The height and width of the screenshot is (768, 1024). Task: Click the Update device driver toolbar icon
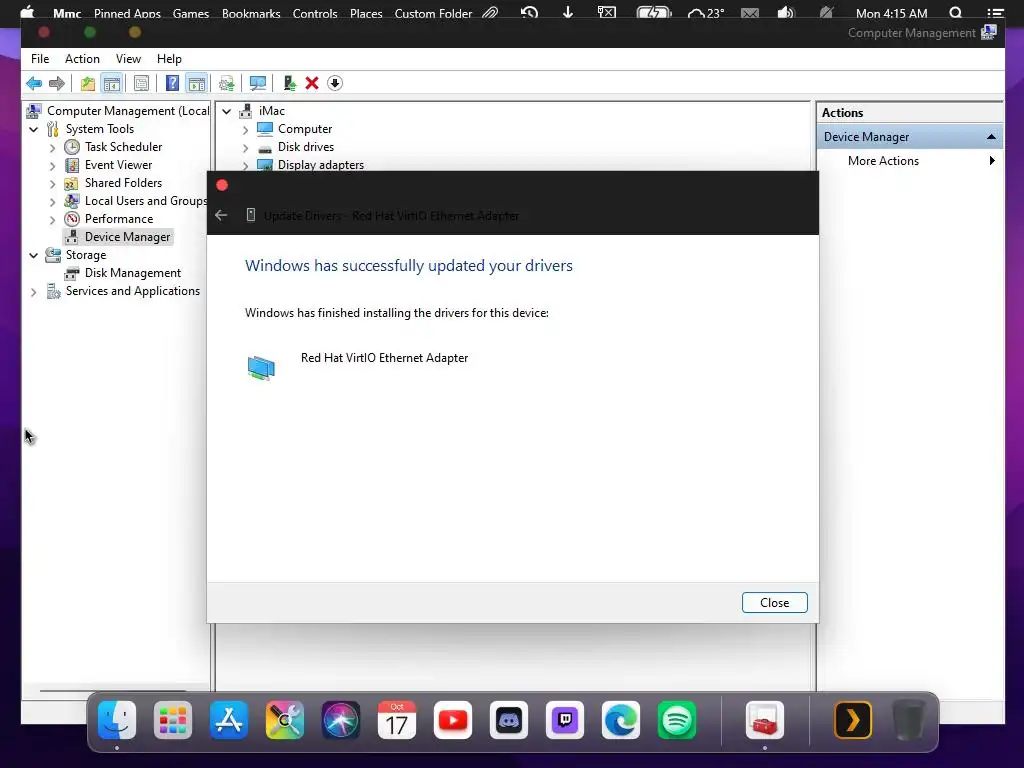(227, 83)
